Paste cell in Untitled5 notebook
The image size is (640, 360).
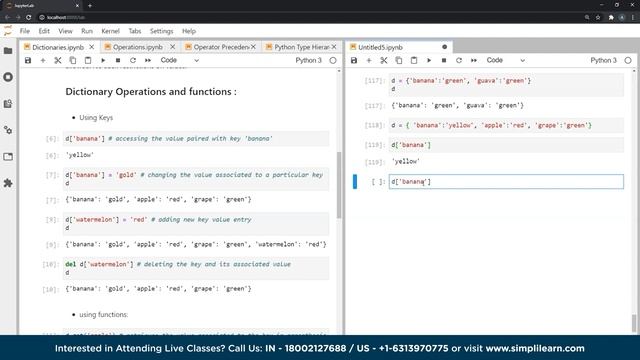tap(414, 60)
